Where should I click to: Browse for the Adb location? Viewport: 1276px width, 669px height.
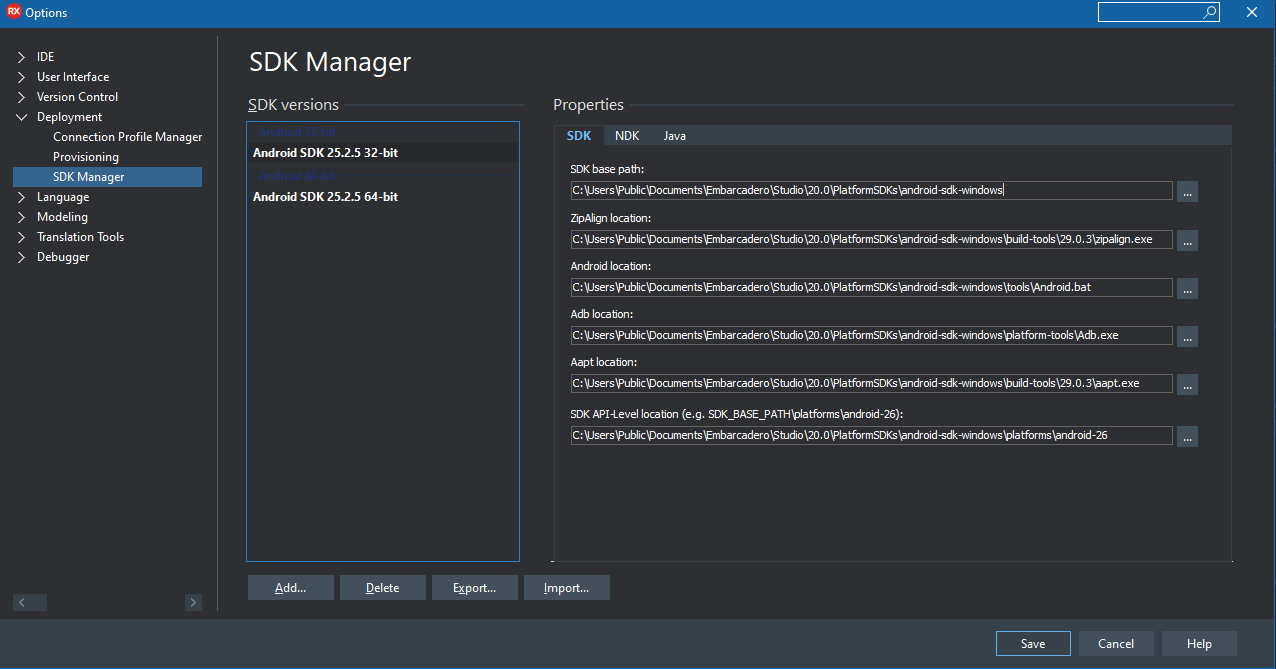(x=1187, y=336)
